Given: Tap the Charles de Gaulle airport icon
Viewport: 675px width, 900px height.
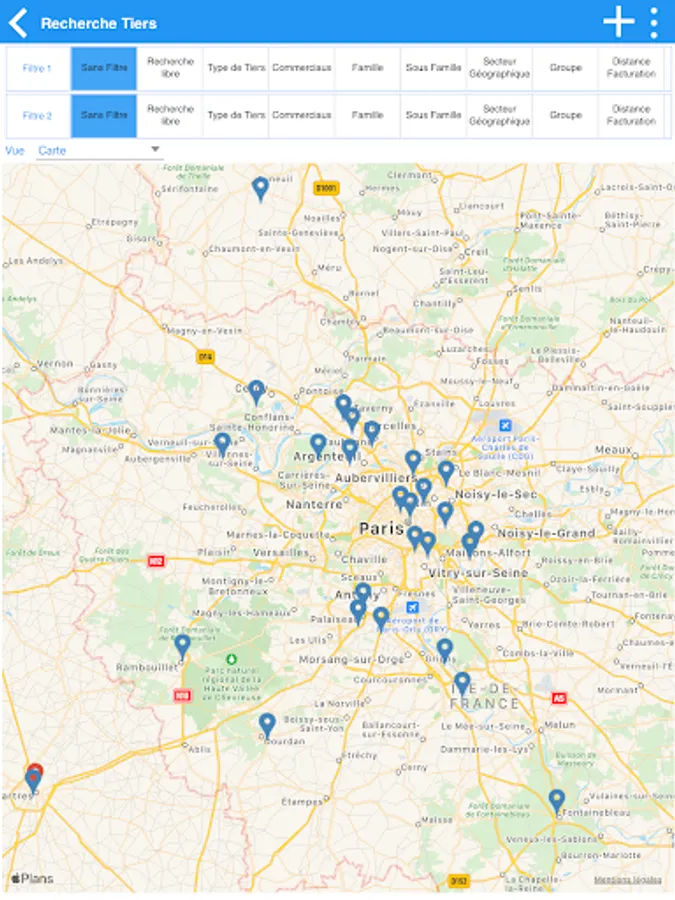Looking at the screenshot, I should pyautogui.click(x=505, y=425).
